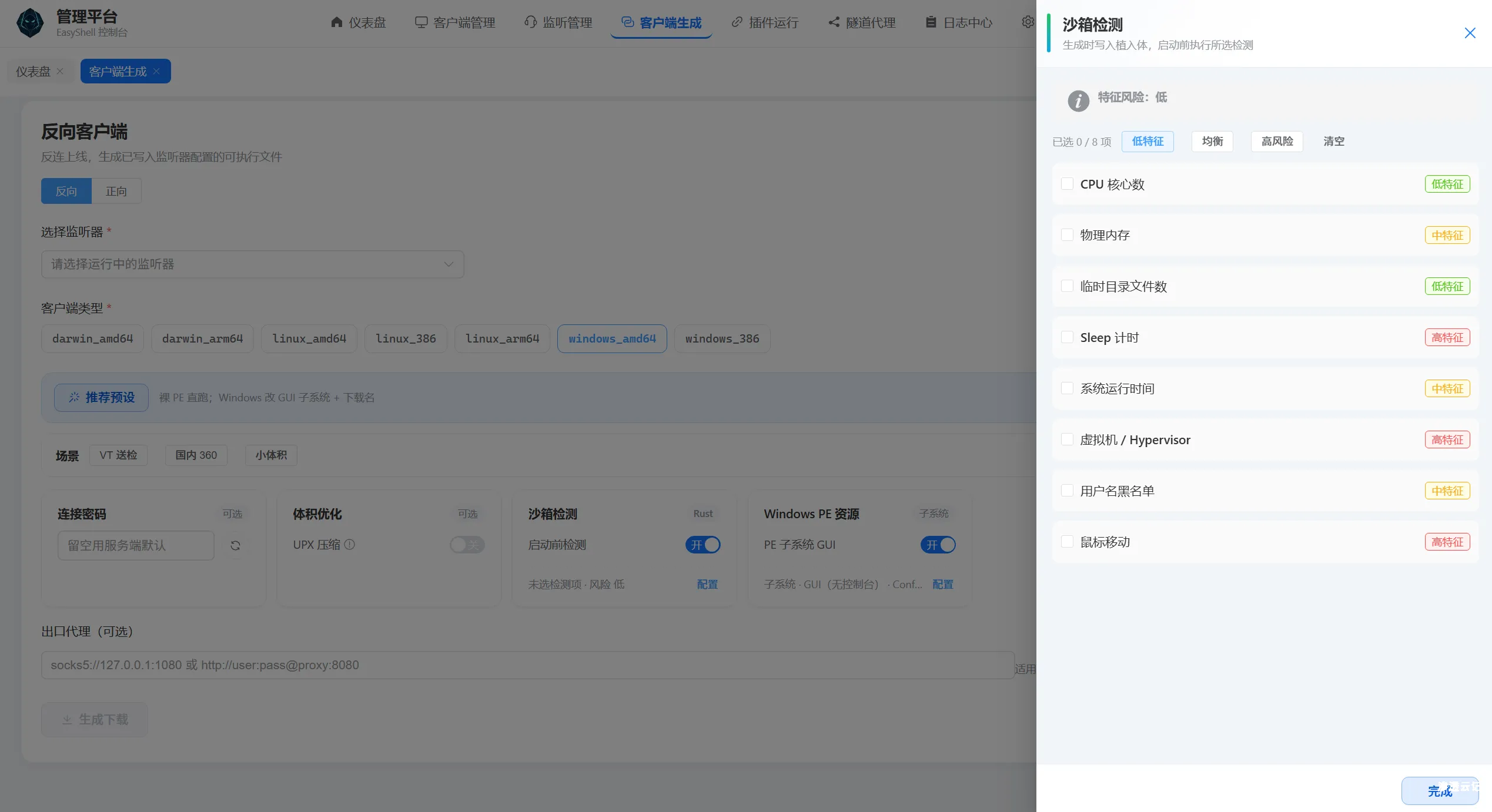Select the 正向 mode button

[116, 191]
